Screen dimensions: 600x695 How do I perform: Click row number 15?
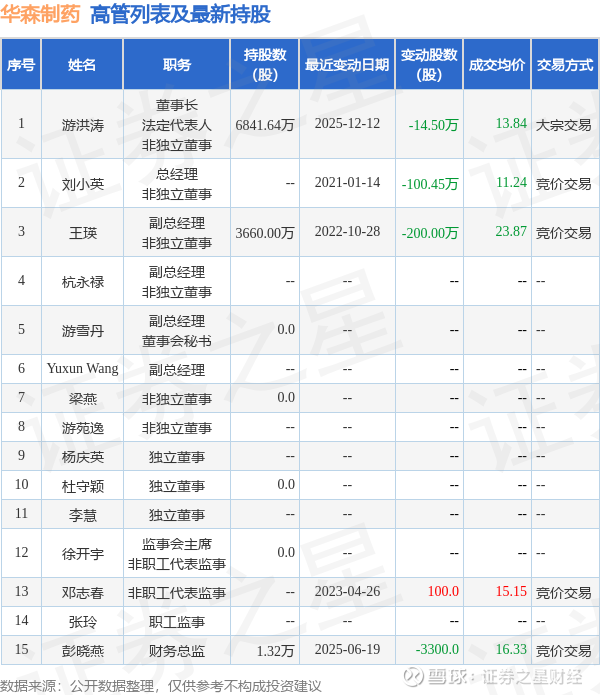point(21,649)
